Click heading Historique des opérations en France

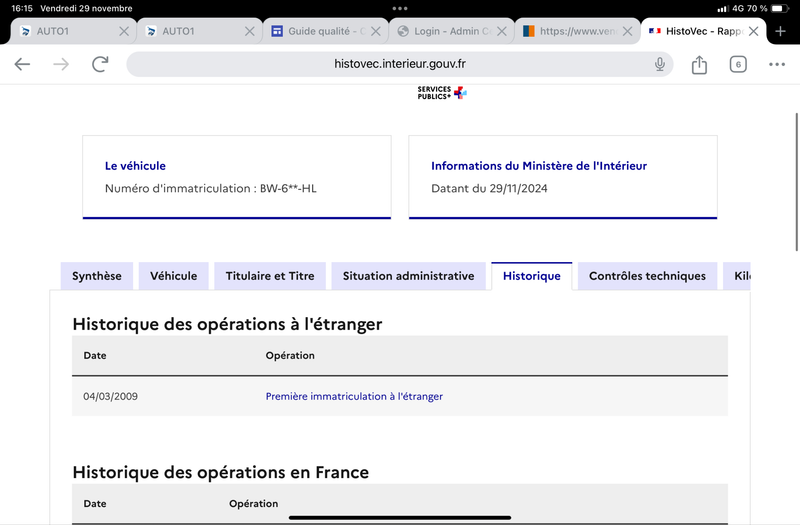(x=220, y=472)
